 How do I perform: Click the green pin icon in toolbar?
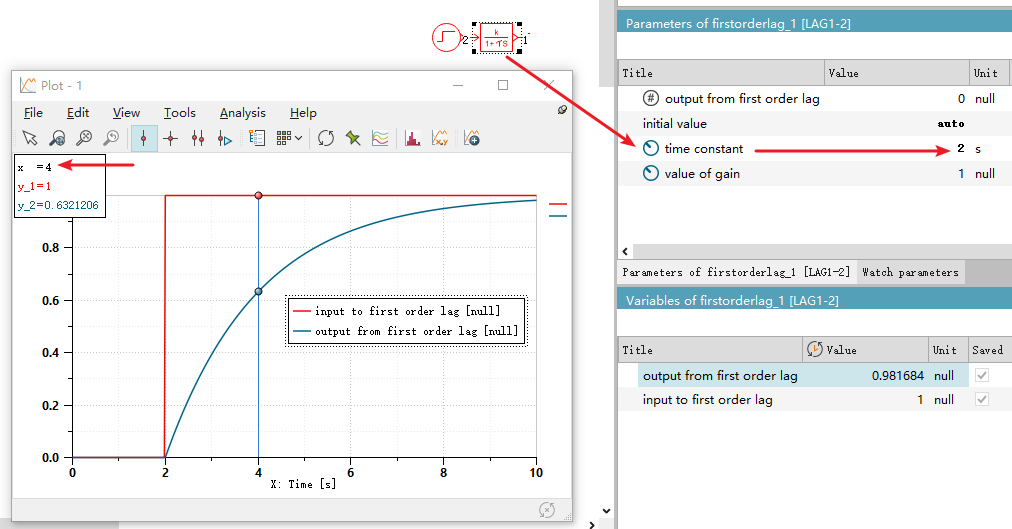[353, 139]
